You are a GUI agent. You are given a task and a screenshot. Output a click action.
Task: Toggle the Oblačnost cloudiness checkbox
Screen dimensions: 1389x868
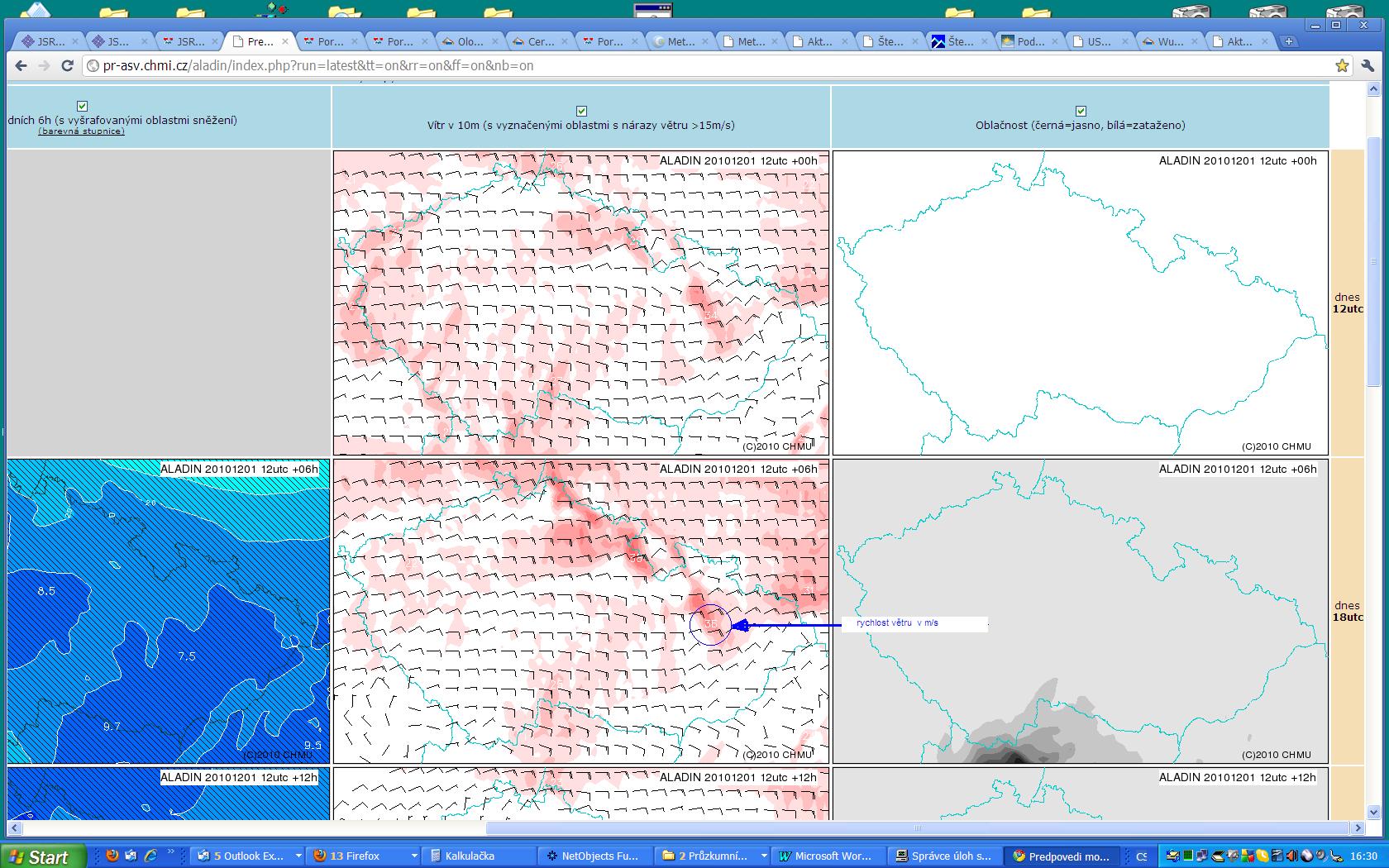point(1081,111)
